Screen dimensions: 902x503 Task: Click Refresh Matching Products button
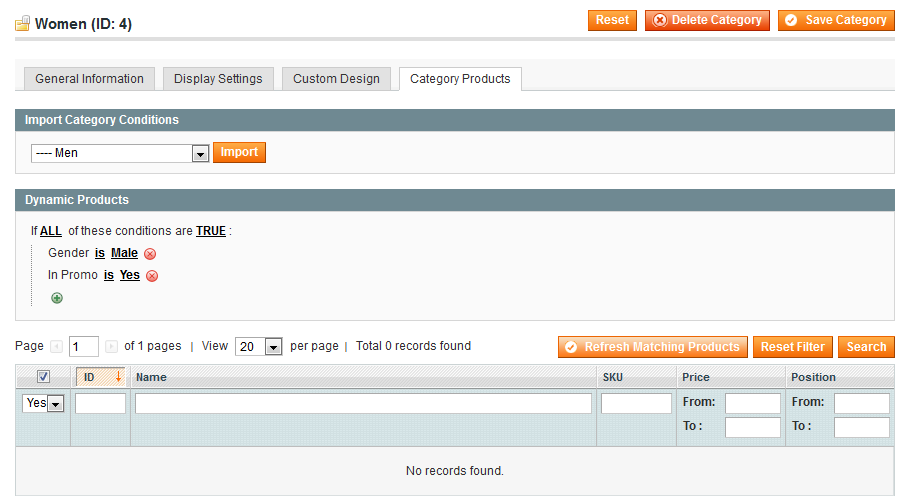click(x=653, y=347)
